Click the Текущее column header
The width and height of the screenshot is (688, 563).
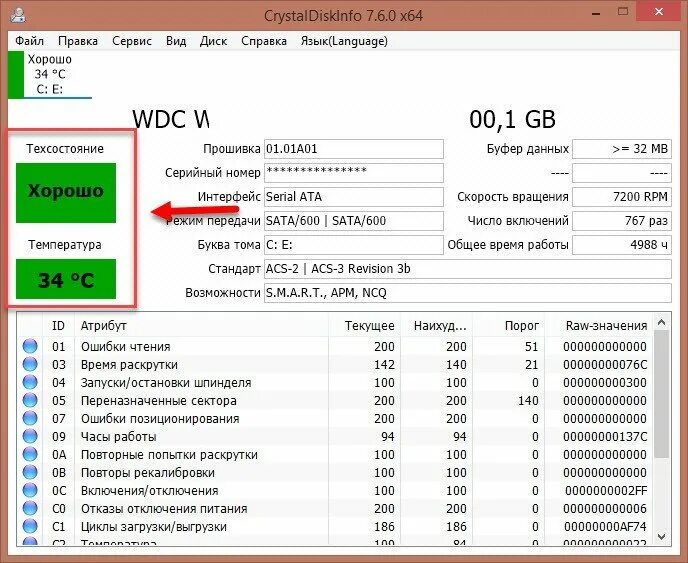[365, 326]
